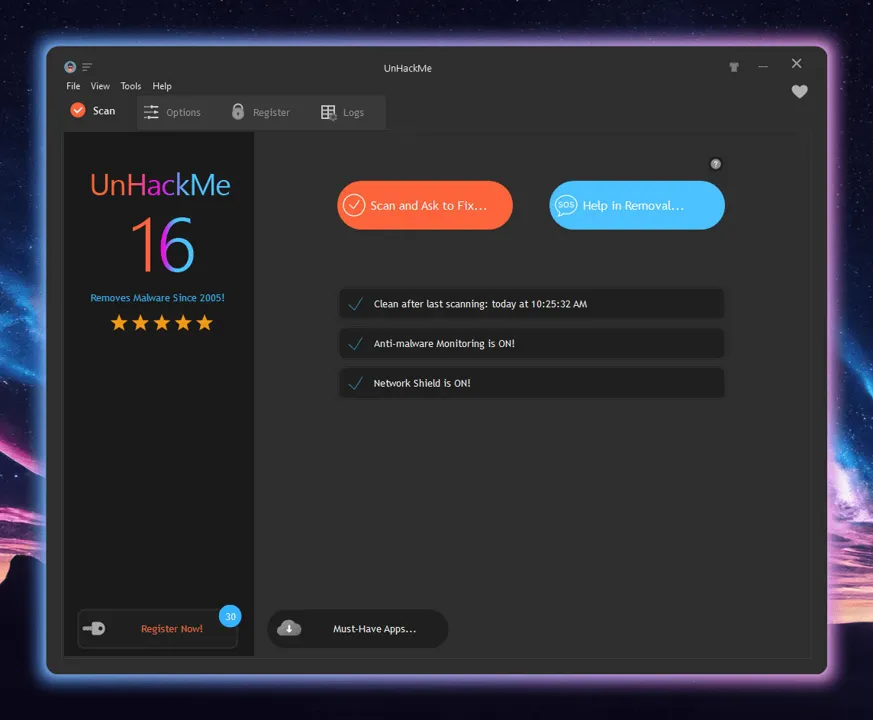873x720 pixels.
Task: Open the hamburger lines menu icon
Action: (x=87, y=67)
